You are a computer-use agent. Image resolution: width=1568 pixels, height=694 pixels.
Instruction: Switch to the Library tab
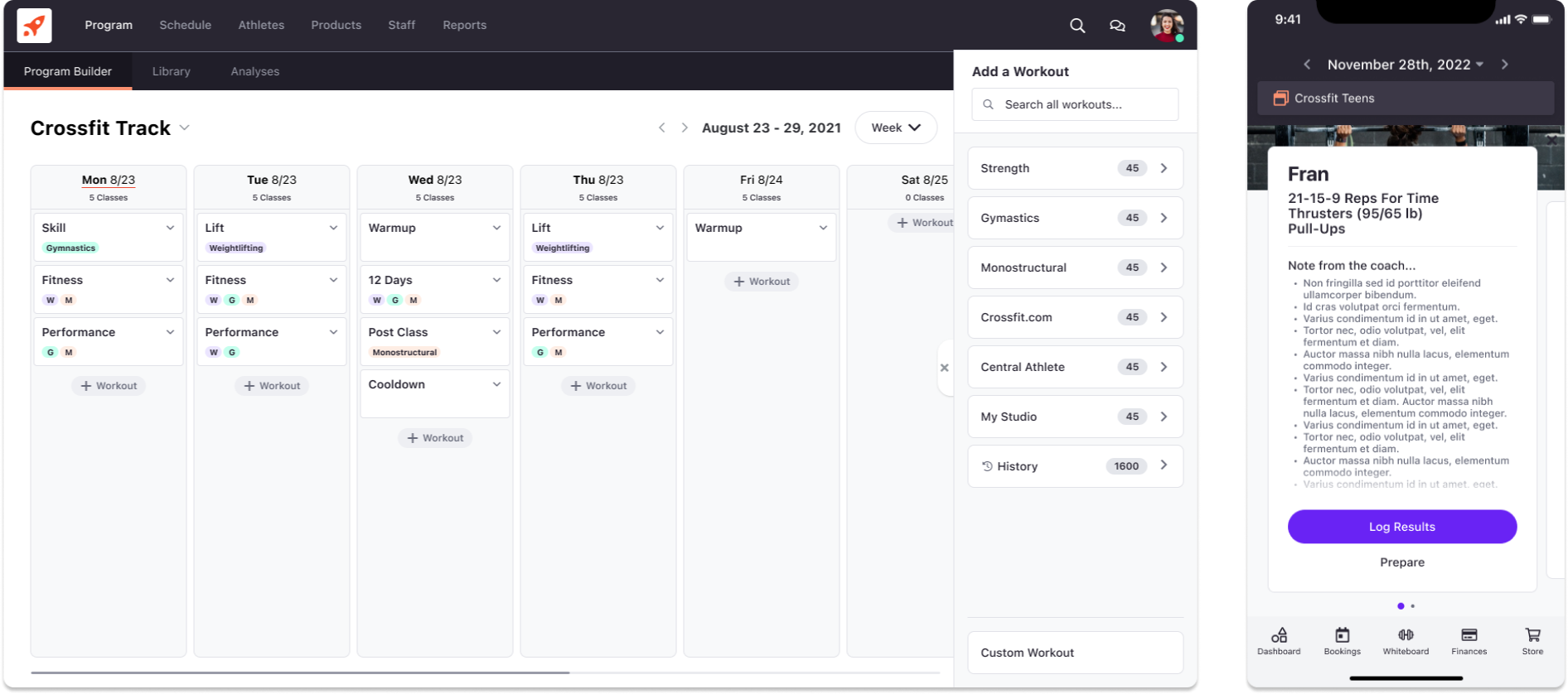point(171,71)
